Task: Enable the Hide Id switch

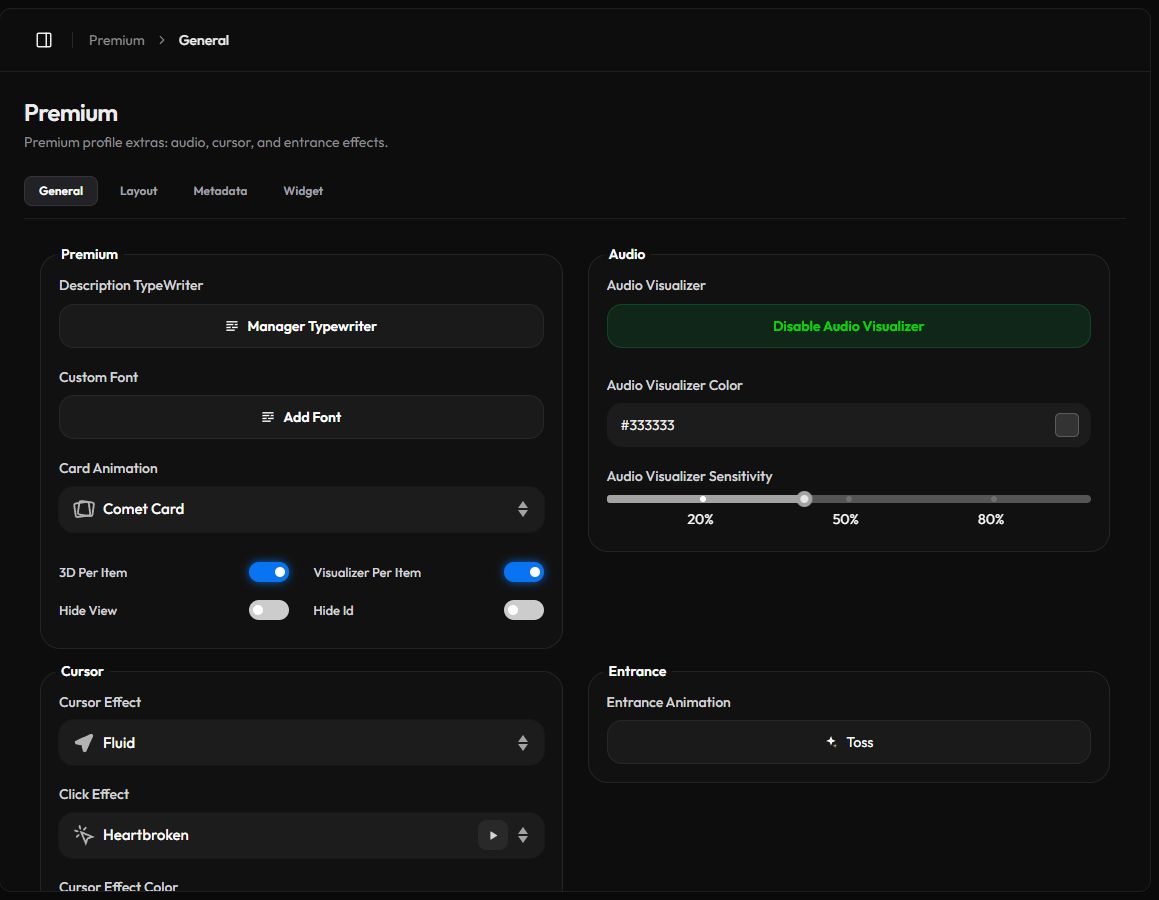Action: [523, 610]
